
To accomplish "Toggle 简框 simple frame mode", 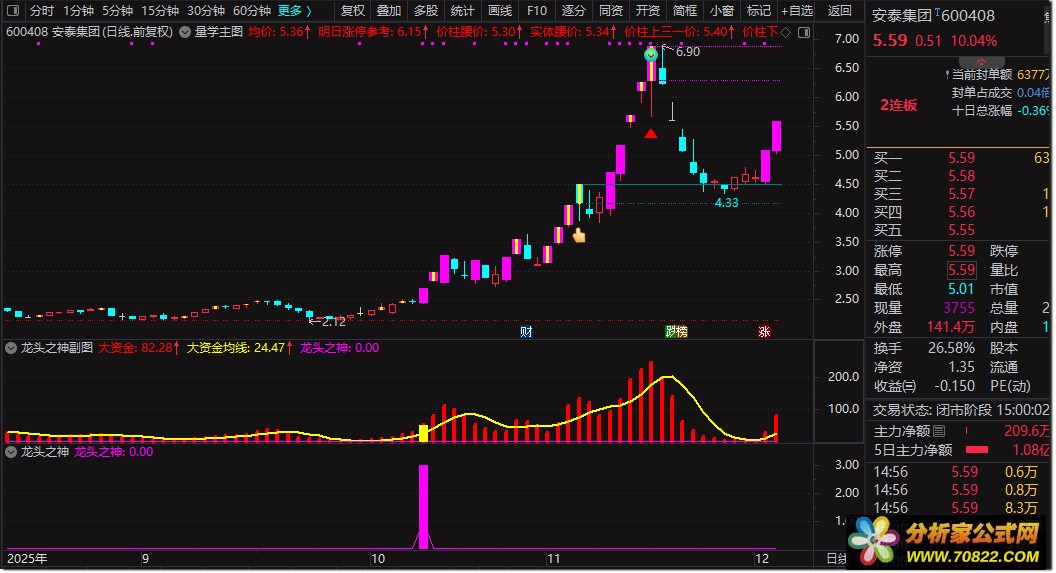I will point(685,11).
